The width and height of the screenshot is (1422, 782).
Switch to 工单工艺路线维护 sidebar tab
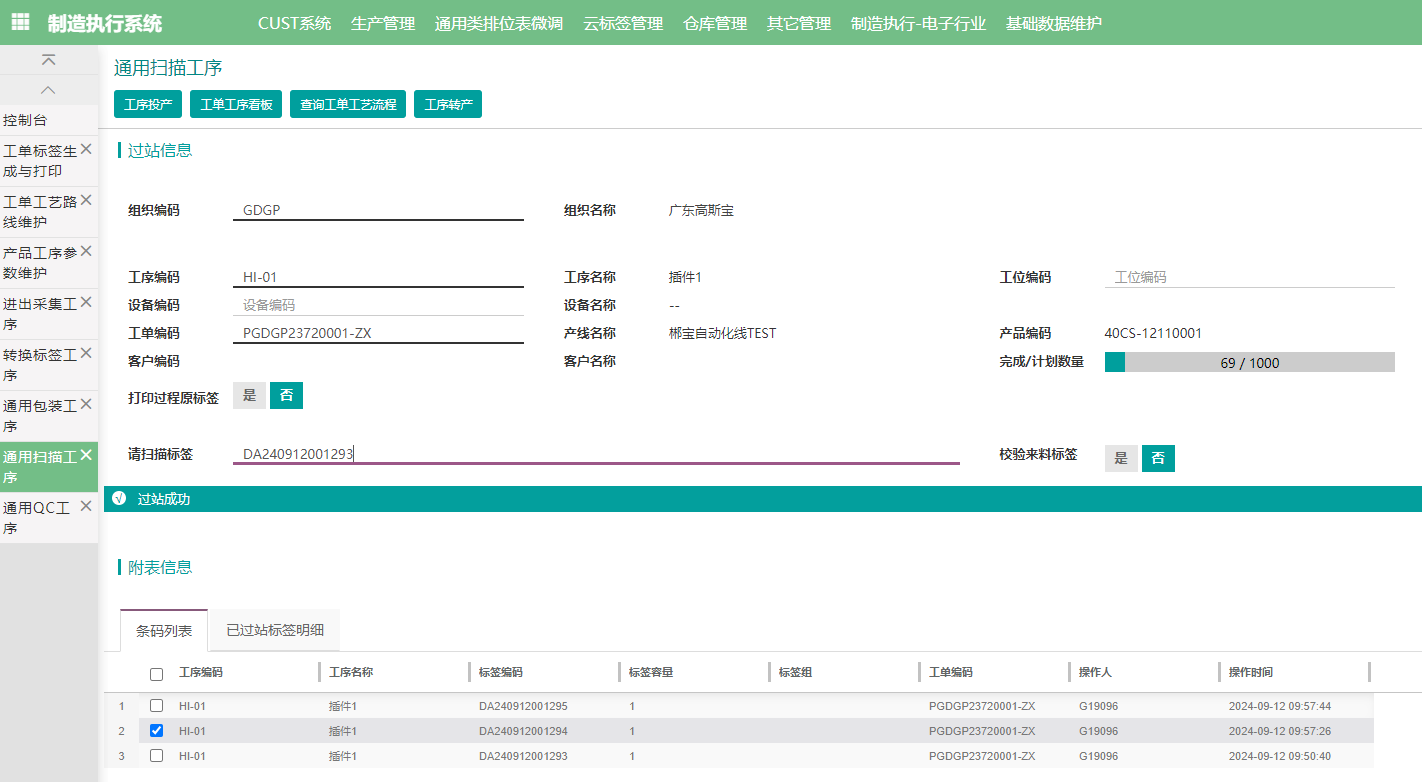pyautogui.click(x=40, y=212)
